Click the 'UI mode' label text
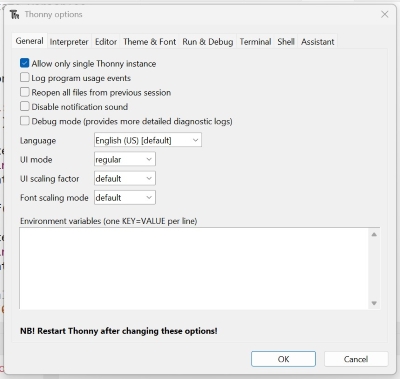The width and height of the screenshot is (400, 379). point(36,160)
